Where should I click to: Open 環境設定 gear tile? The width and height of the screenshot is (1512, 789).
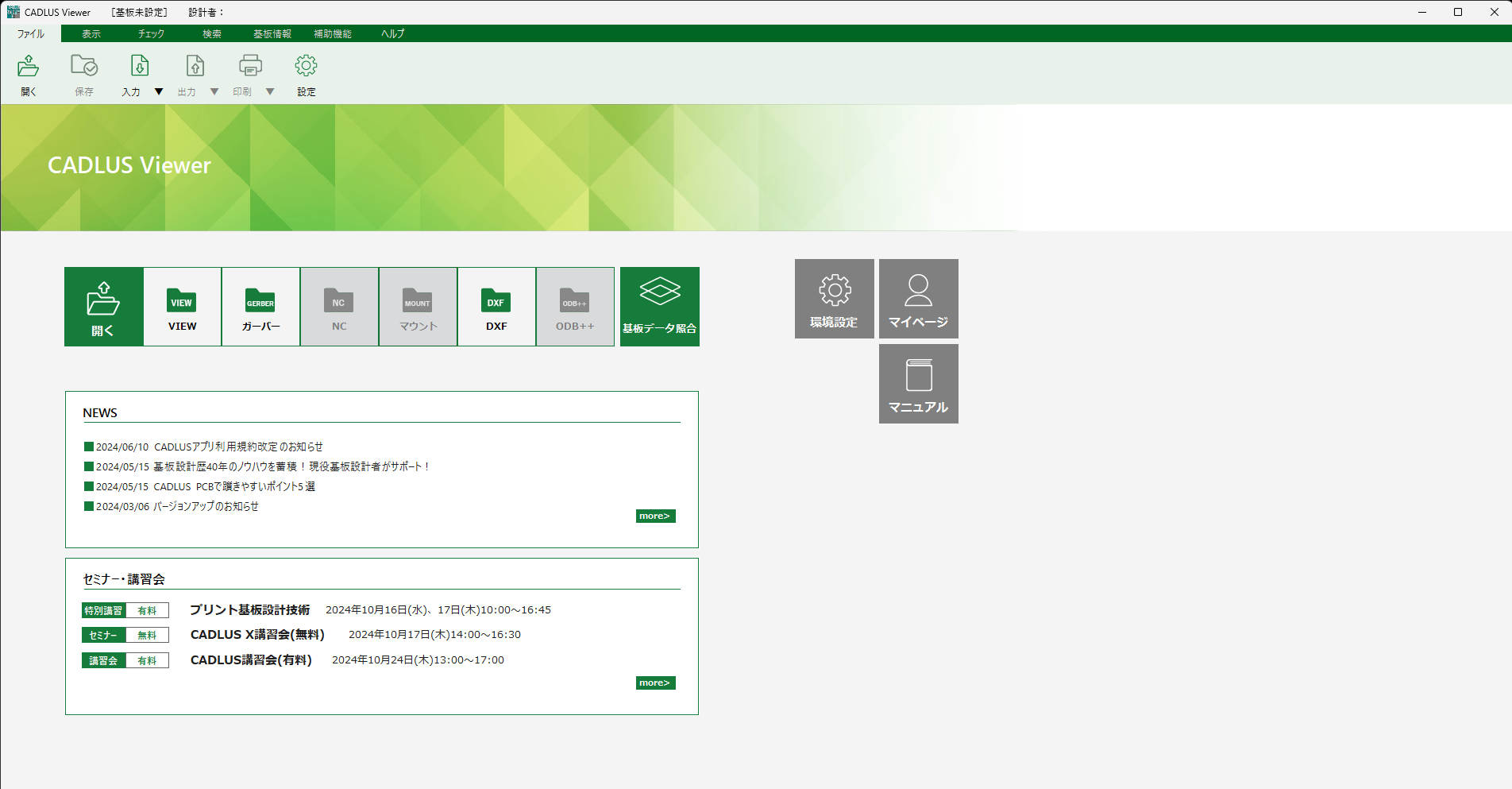click(835, 299)
